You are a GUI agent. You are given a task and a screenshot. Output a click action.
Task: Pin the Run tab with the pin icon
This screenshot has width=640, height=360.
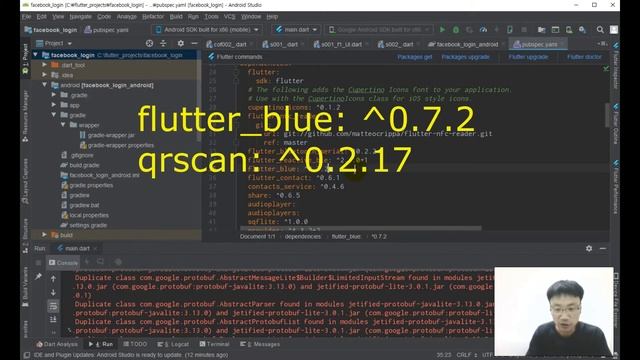point(38,277)
